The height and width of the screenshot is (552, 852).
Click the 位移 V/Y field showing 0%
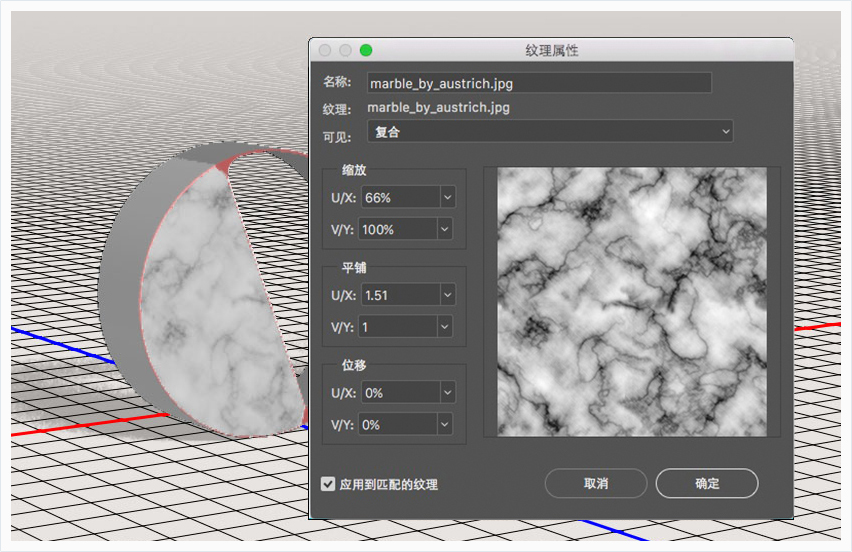pos(398,424)
